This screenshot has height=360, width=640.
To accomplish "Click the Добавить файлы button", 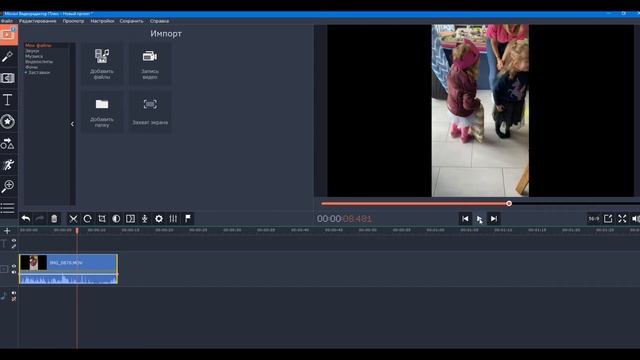I will tap(102, 64).
